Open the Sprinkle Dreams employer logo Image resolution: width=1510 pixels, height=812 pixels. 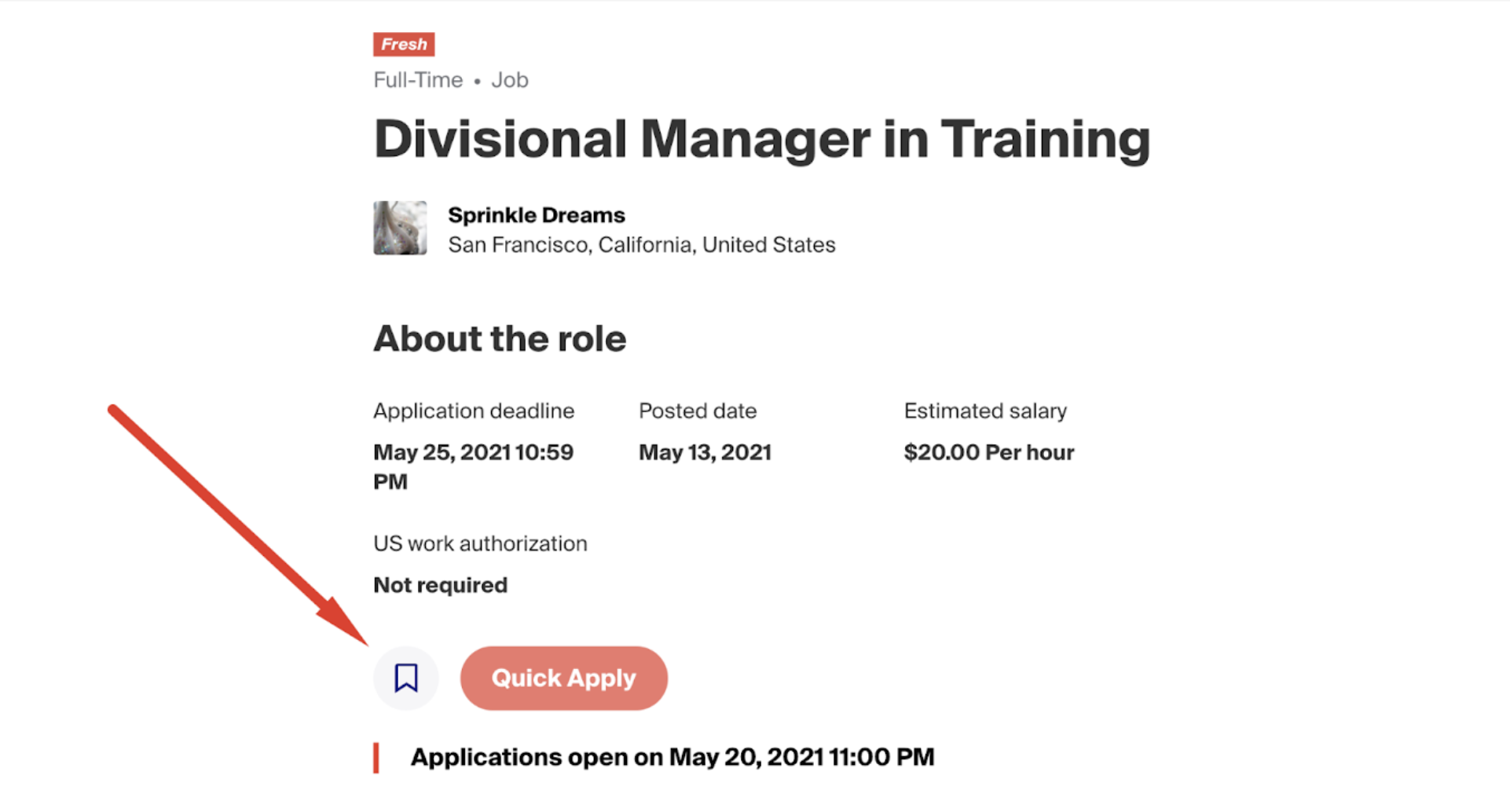400,228
